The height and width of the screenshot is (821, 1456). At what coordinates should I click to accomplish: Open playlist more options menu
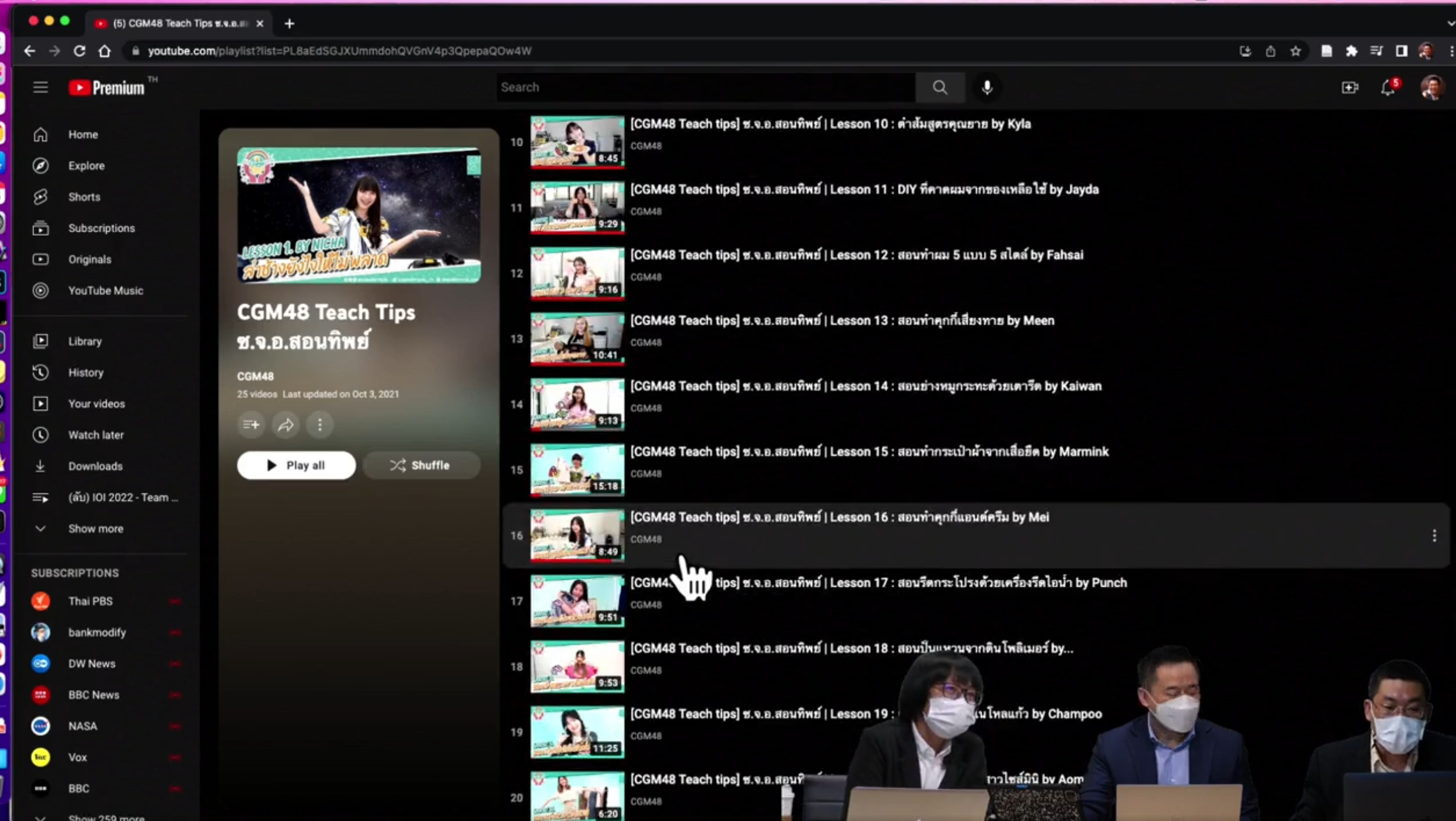tap(320, 424)
